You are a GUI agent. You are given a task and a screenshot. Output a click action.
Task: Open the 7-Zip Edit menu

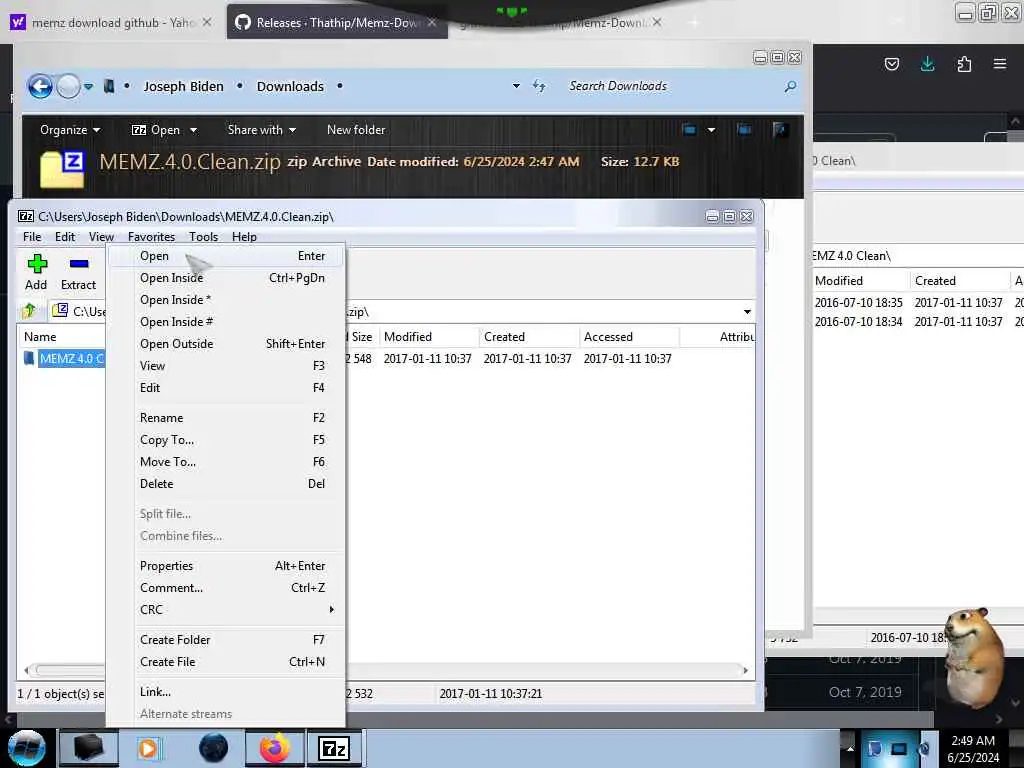pyautogui.click(x=65, y=236)
